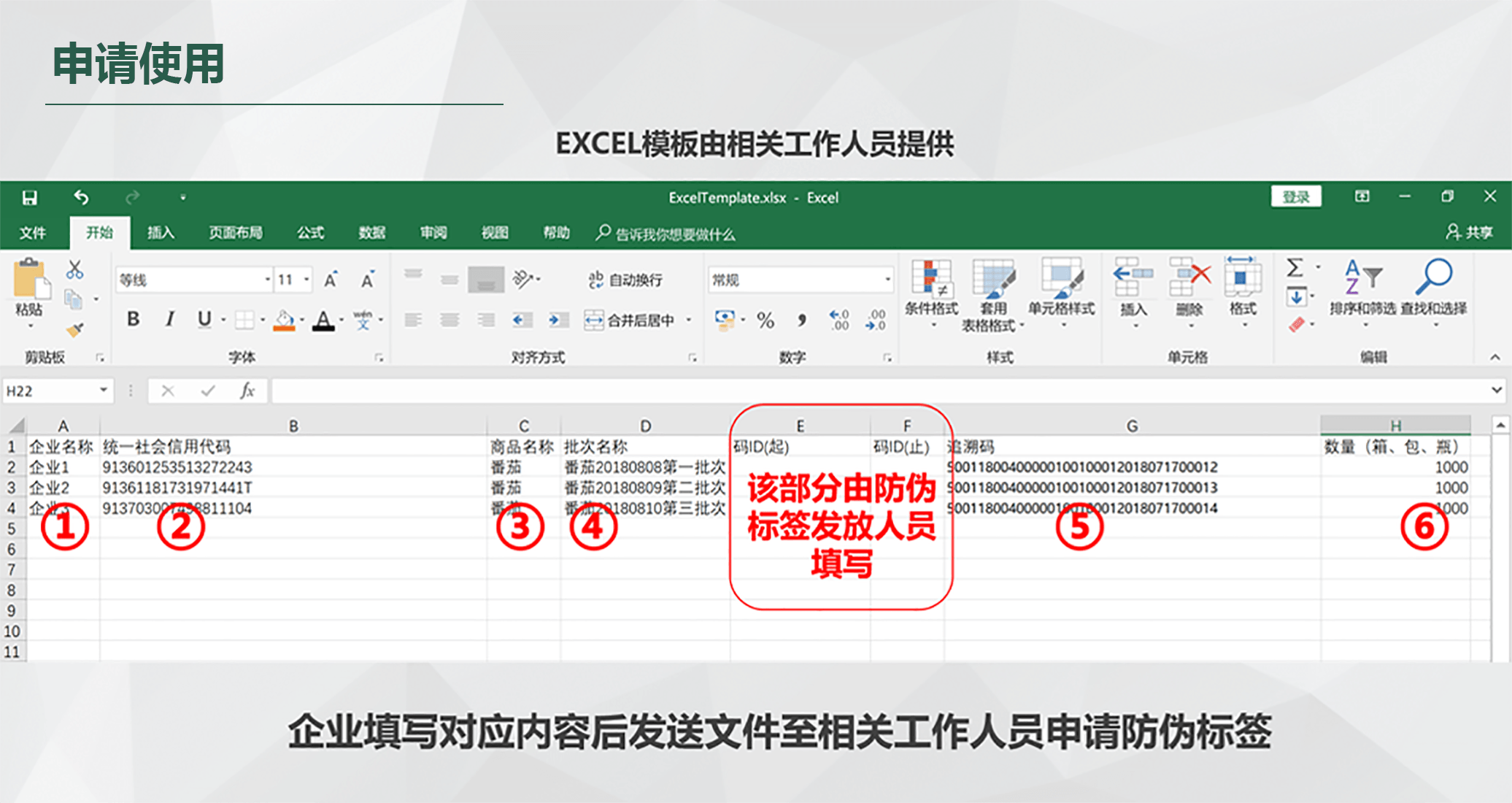Apply font color red A
Image resolution: width=1512 pixels, height=803 pixels.
click(323, 320)
